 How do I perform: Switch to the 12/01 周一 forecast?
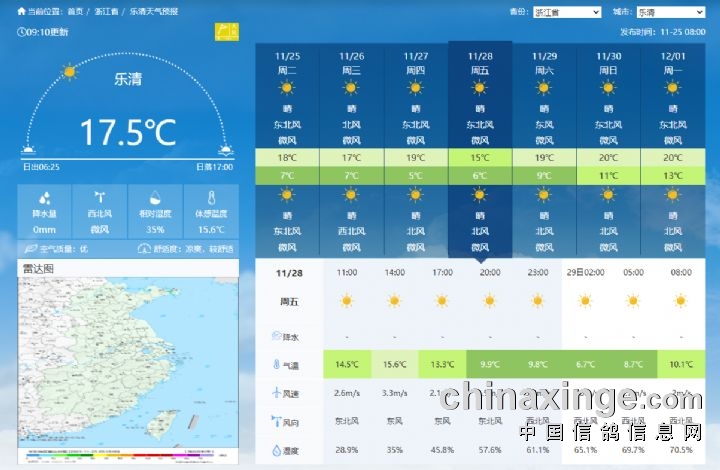click(x=673, y=63)
